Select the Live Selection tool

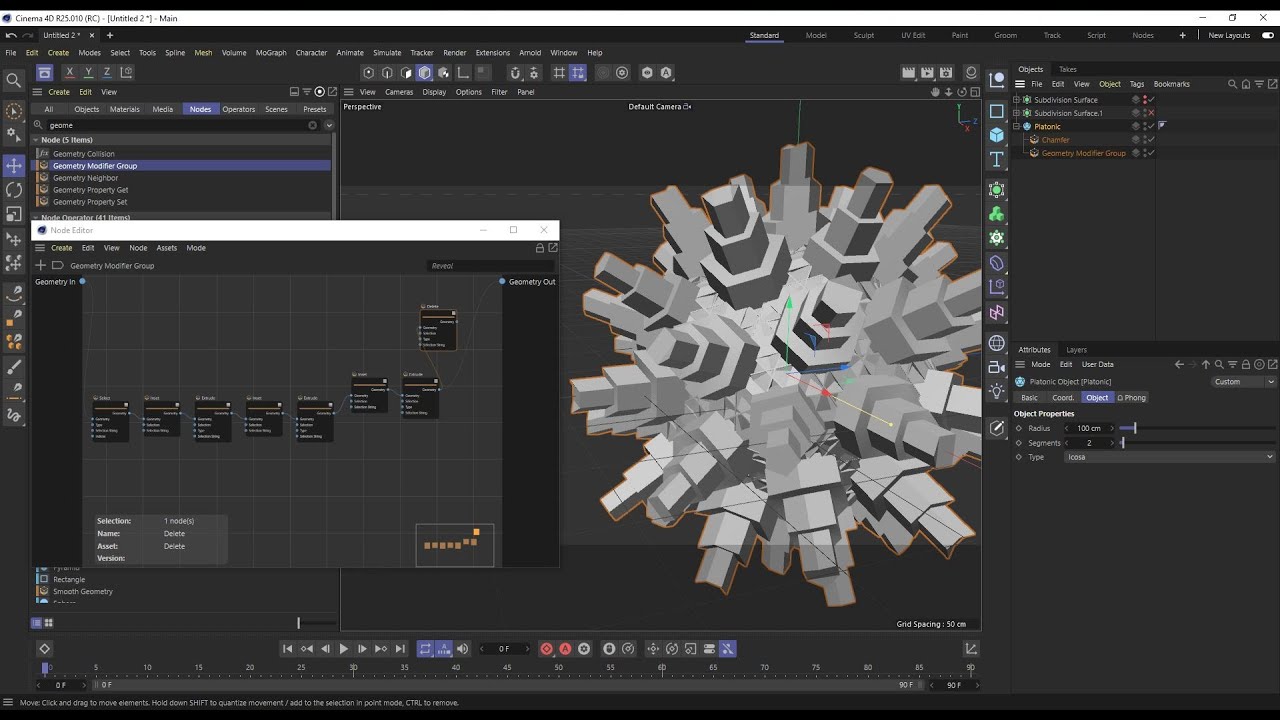[14, 110]
